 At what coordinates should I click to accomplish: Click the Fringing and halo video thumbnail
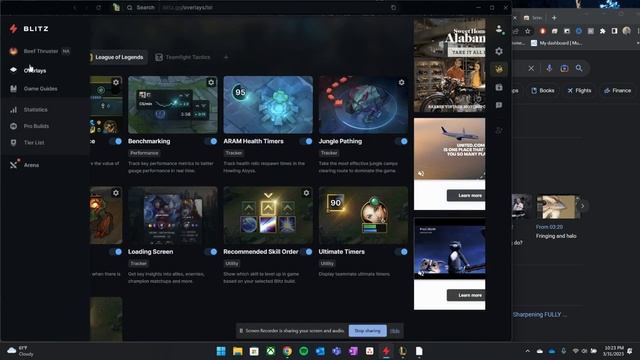click(x=556, y=207)
